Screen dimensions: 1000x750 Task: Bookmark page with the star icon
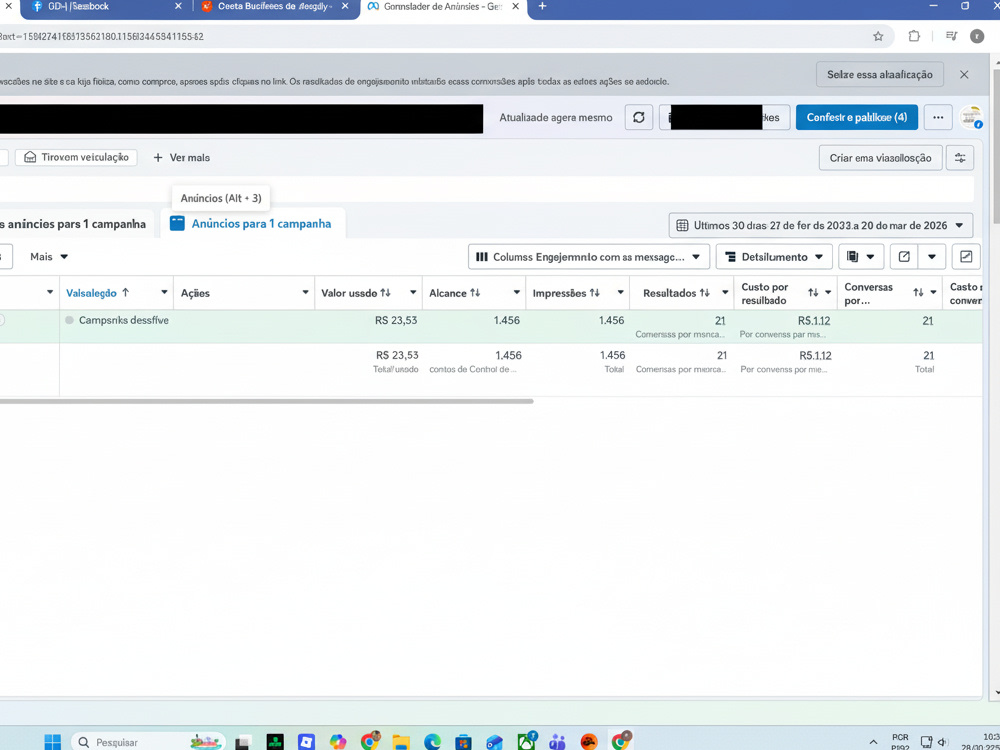pyautogui.click(x=878, y=36)
